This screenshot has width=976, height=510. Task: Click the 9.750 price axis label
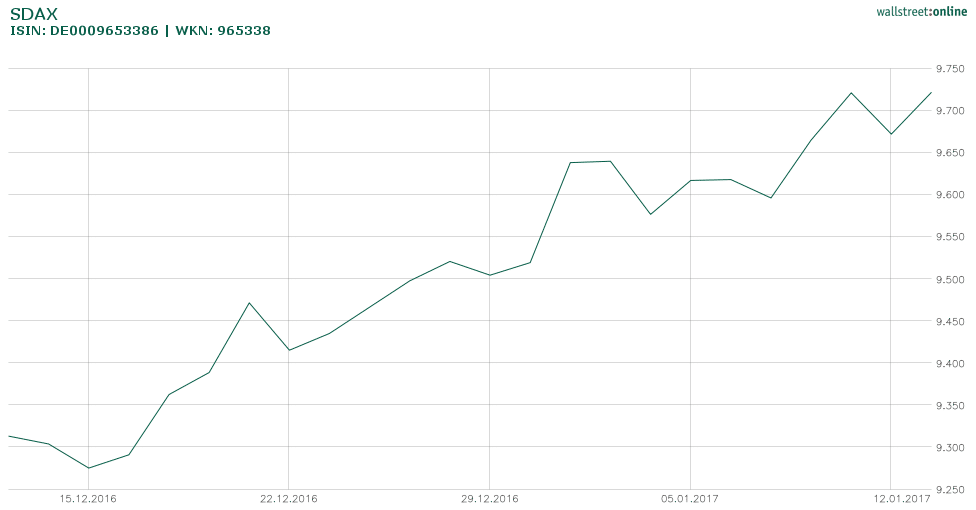click(949, 69)
